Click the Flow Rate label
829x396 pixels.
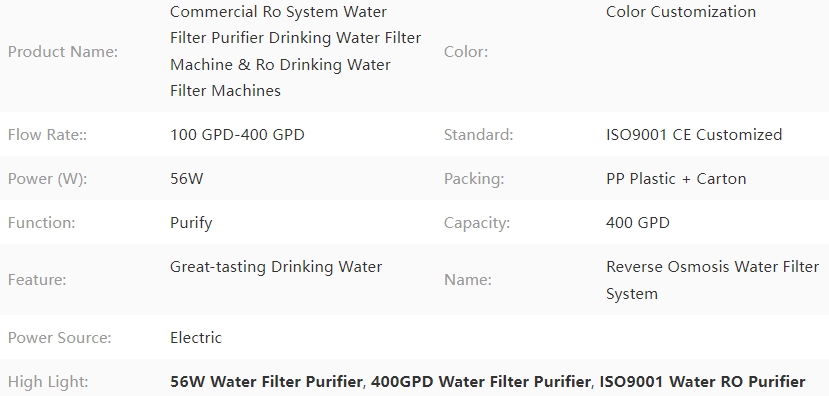click(x=47, y=134)
